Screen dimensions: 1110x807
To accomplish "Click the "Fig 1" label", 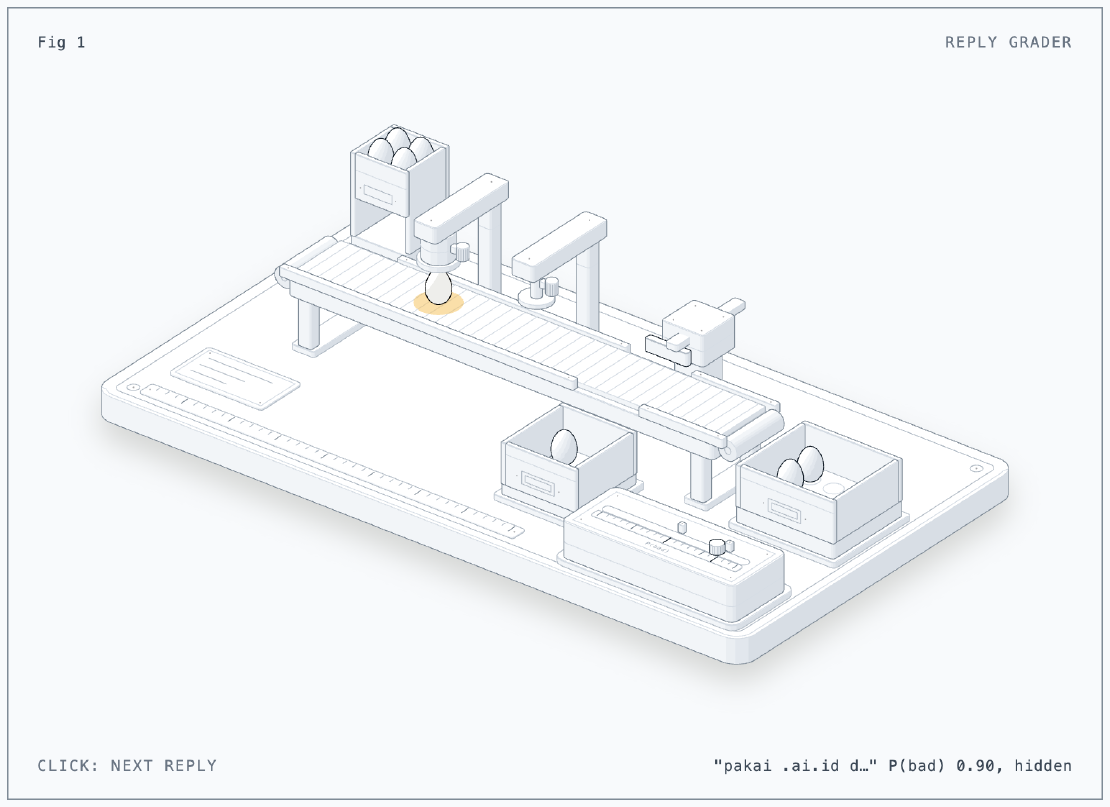I will 62,42.
